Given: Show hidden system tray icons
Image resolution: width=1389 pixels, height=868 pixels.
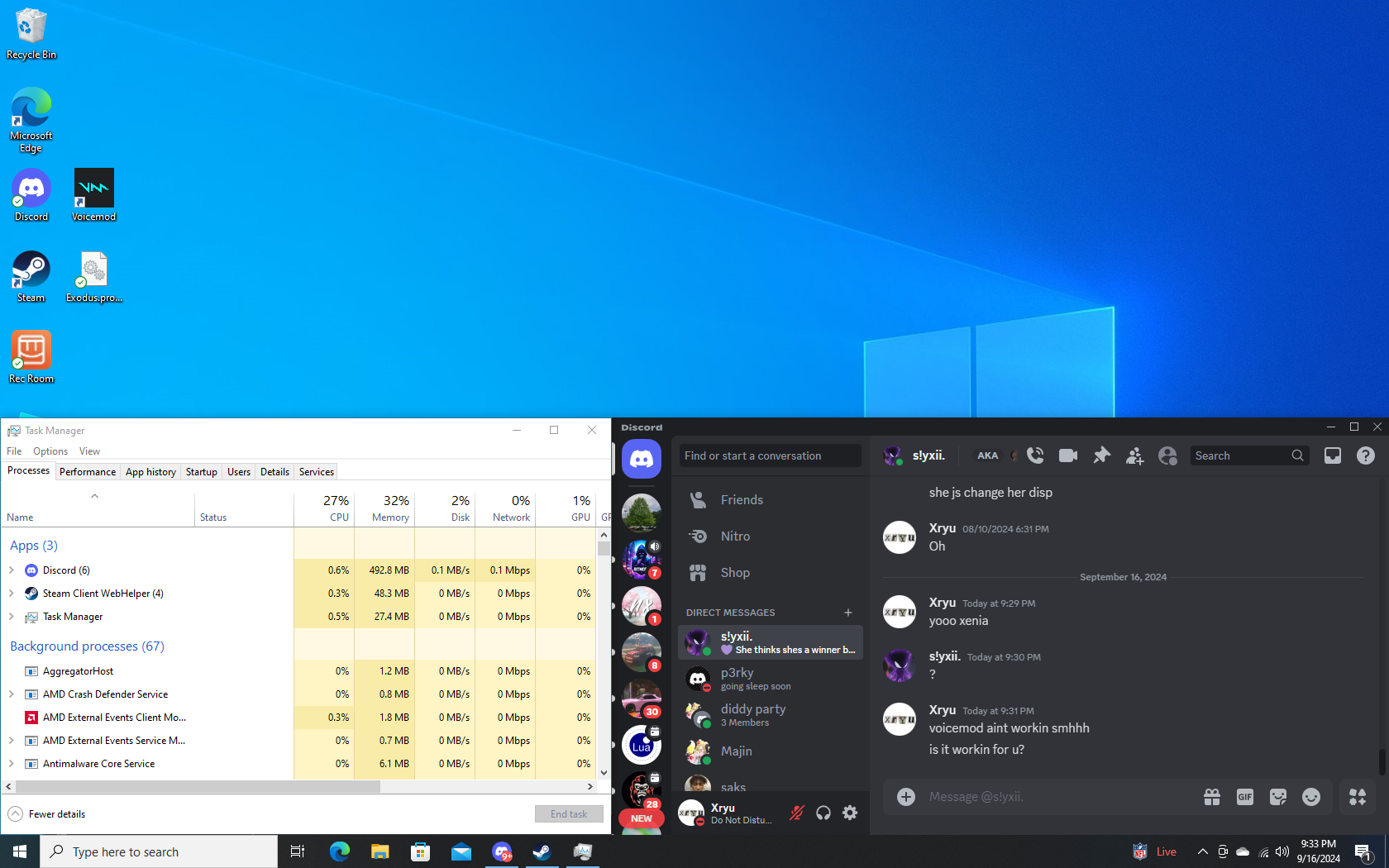Looking at the screenshot, I should click(1203, 851).
